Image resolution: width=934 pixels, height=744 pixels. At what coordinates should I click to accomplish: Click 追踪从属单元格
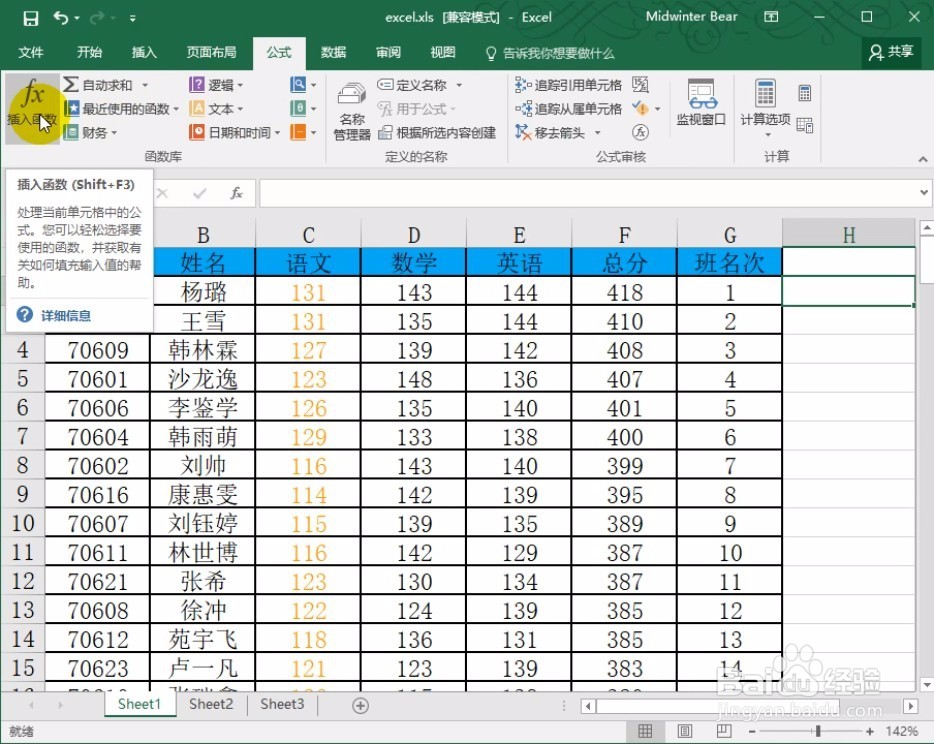[568, 108]
